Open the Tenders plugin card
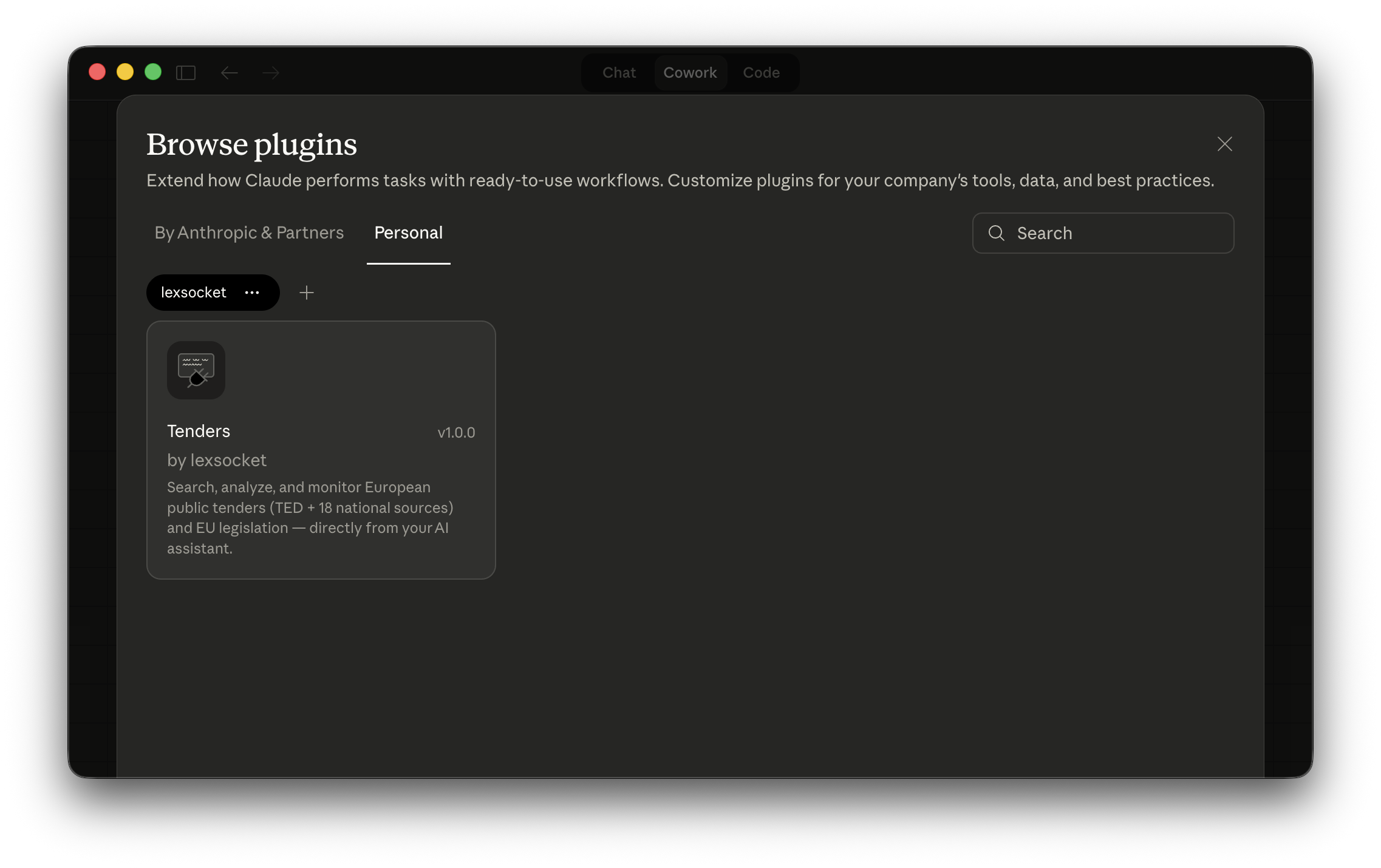 coord(321,449)
